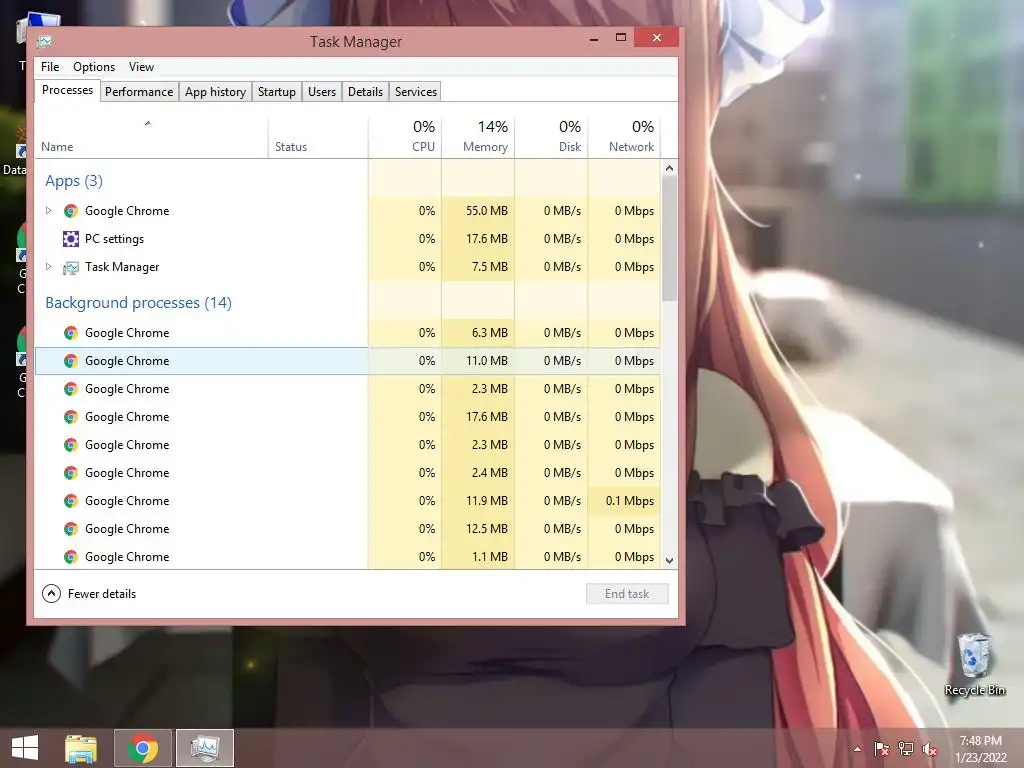This screenshot has height=768, width=1024.
Task: Click Chrome icon in the 6.3 MB row
Action: tap(71, 333)
